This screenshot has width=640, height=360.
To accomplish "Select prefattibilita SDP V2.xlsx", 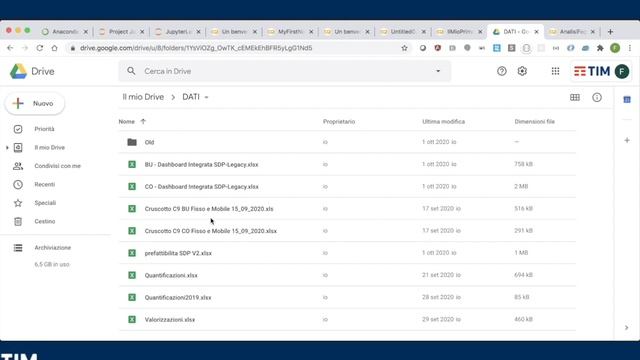I will [x=347, y=253].
